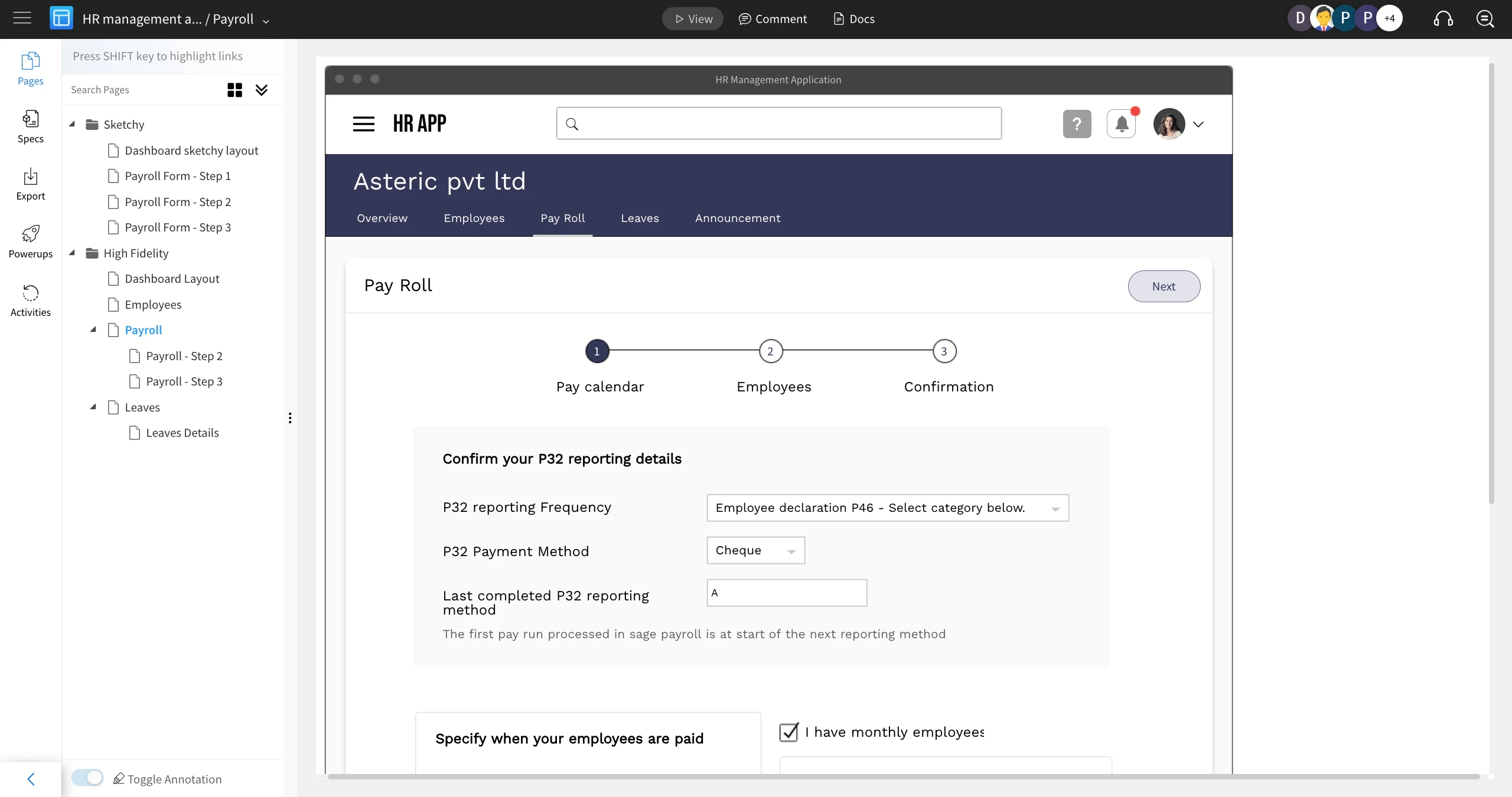1512x797 pixels.
Task: Open the HR APP hamburger menu
Action: click(363, 124)
